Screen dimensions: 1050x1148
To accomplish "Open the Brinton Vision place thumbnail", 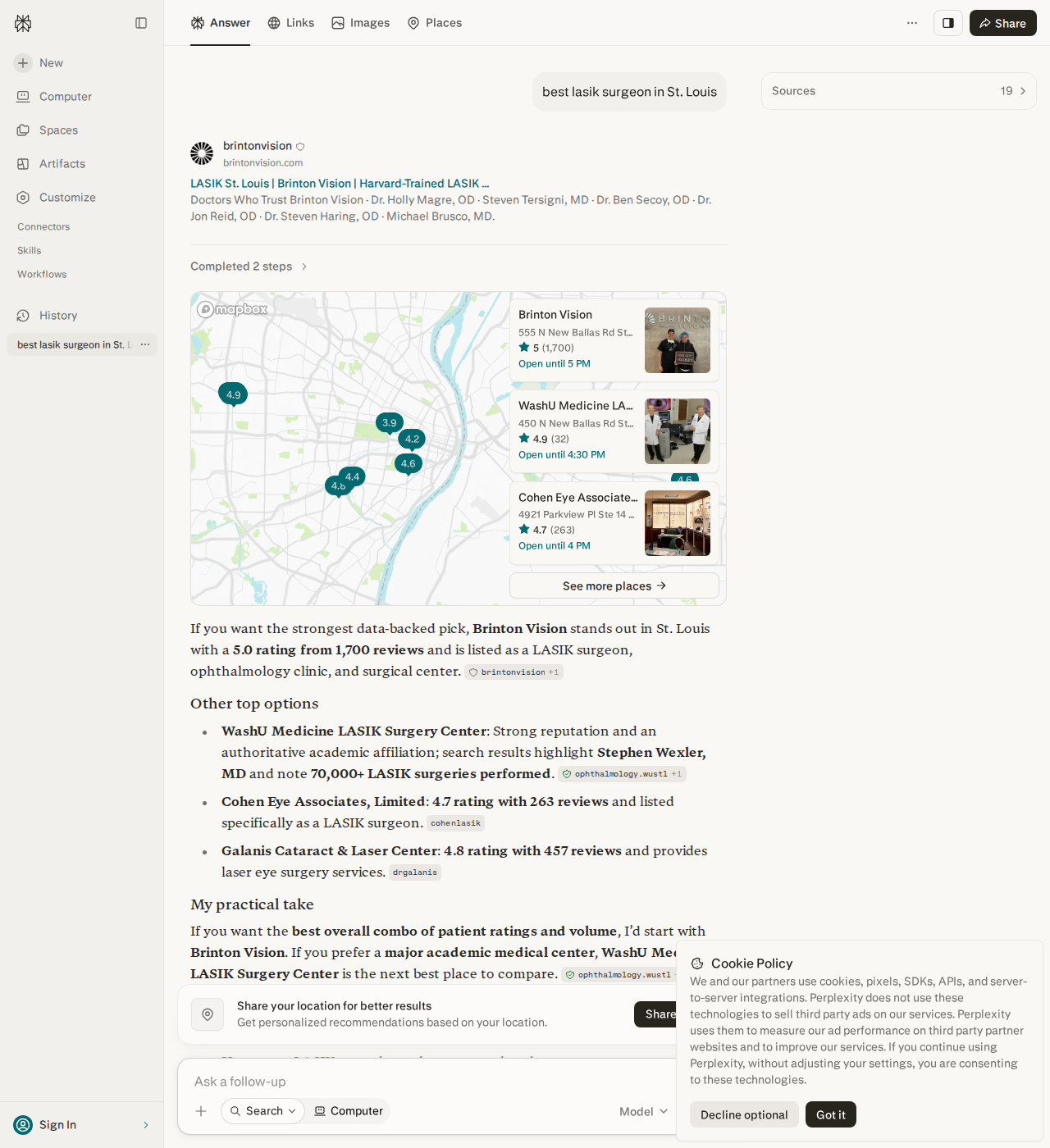I will pyautogui.click(x=678, y=340).
